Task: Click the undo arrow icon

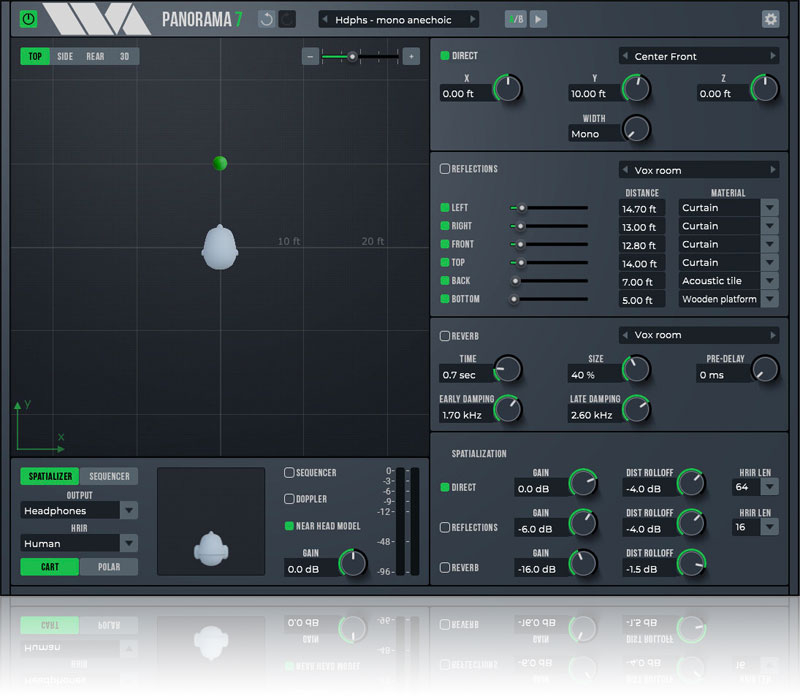Action: 266,19
